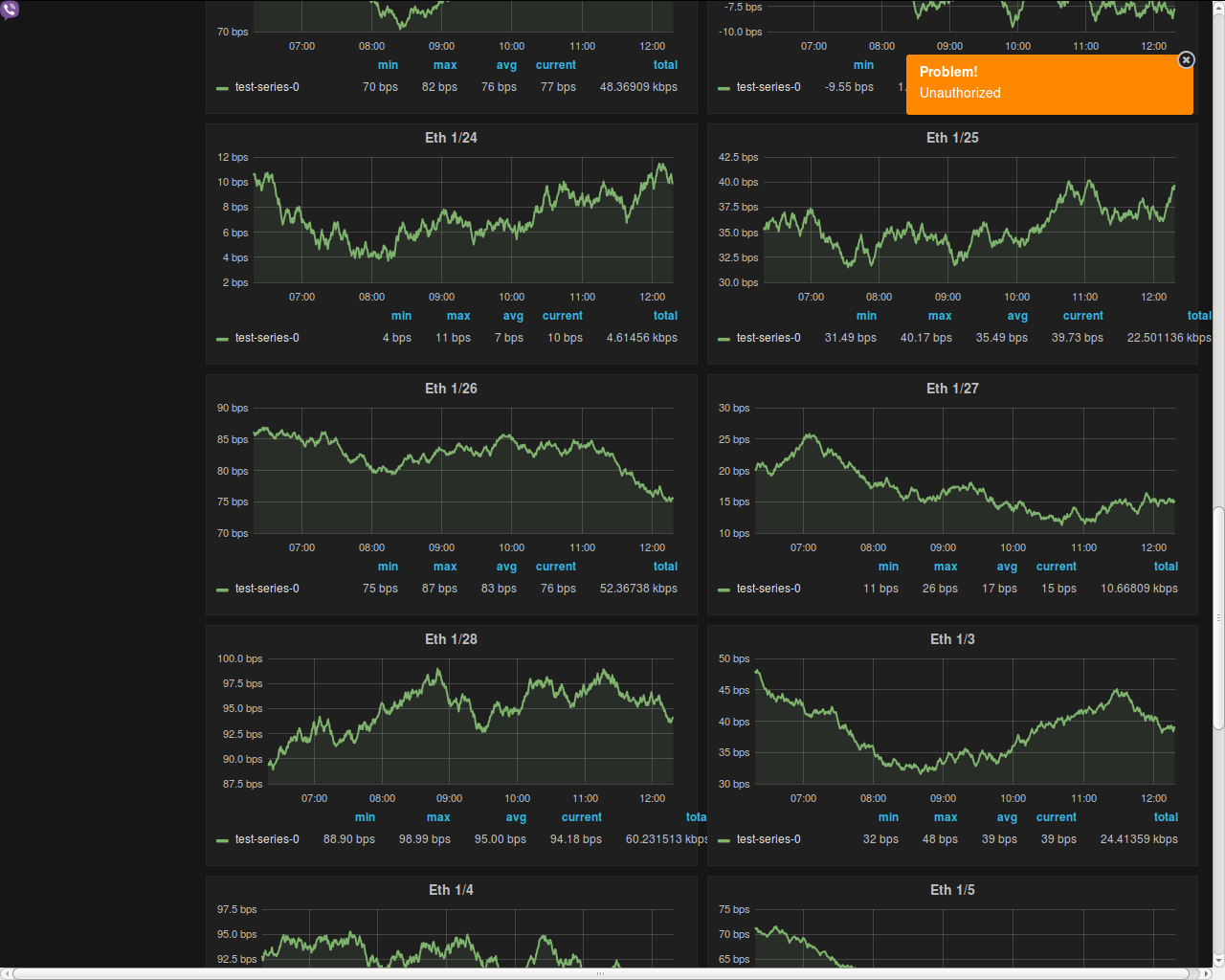
Task: Sort Eth 1/27 legend by max
Action: point(946,567)
